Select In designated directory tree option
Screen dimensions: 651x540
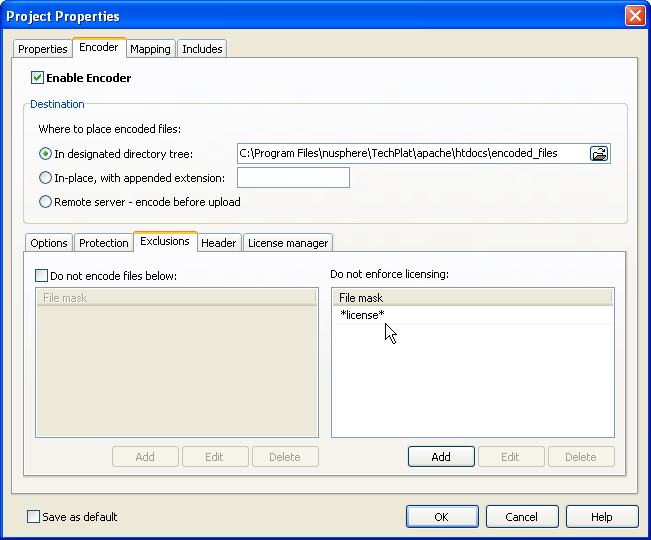point(45,154)
